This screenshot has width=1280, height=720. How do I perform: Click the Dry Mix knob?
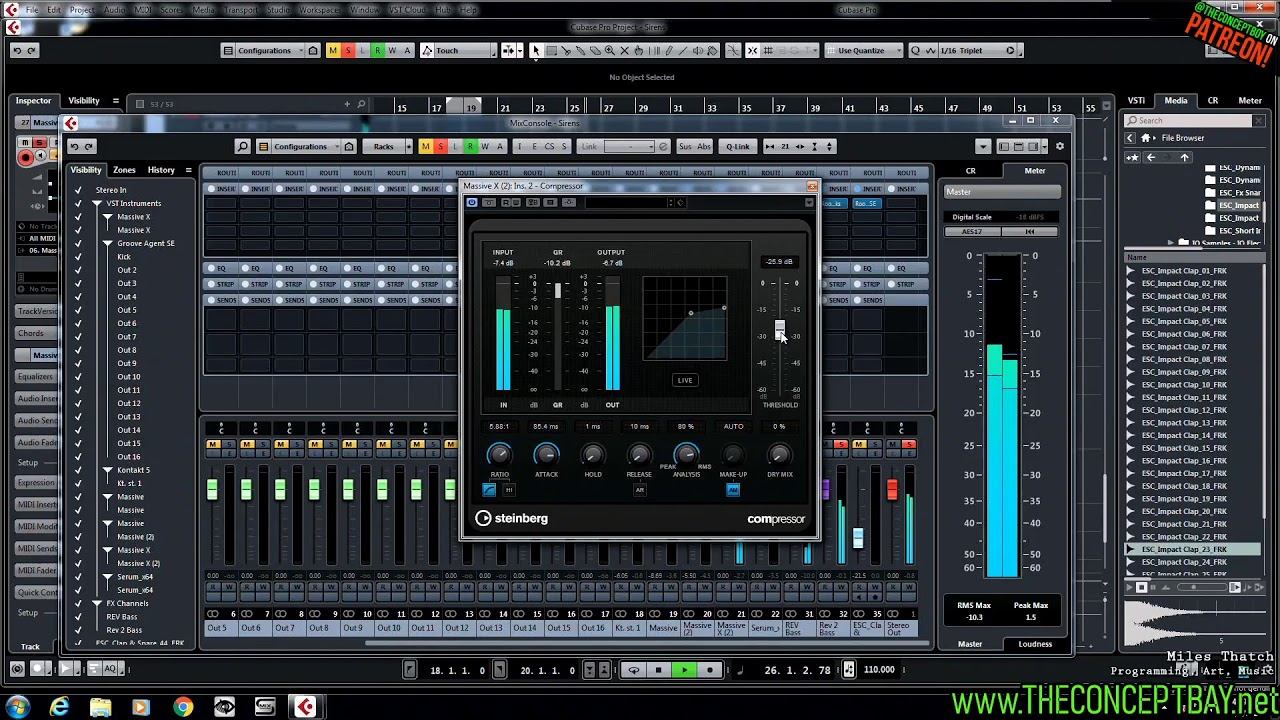pos(780,455)
